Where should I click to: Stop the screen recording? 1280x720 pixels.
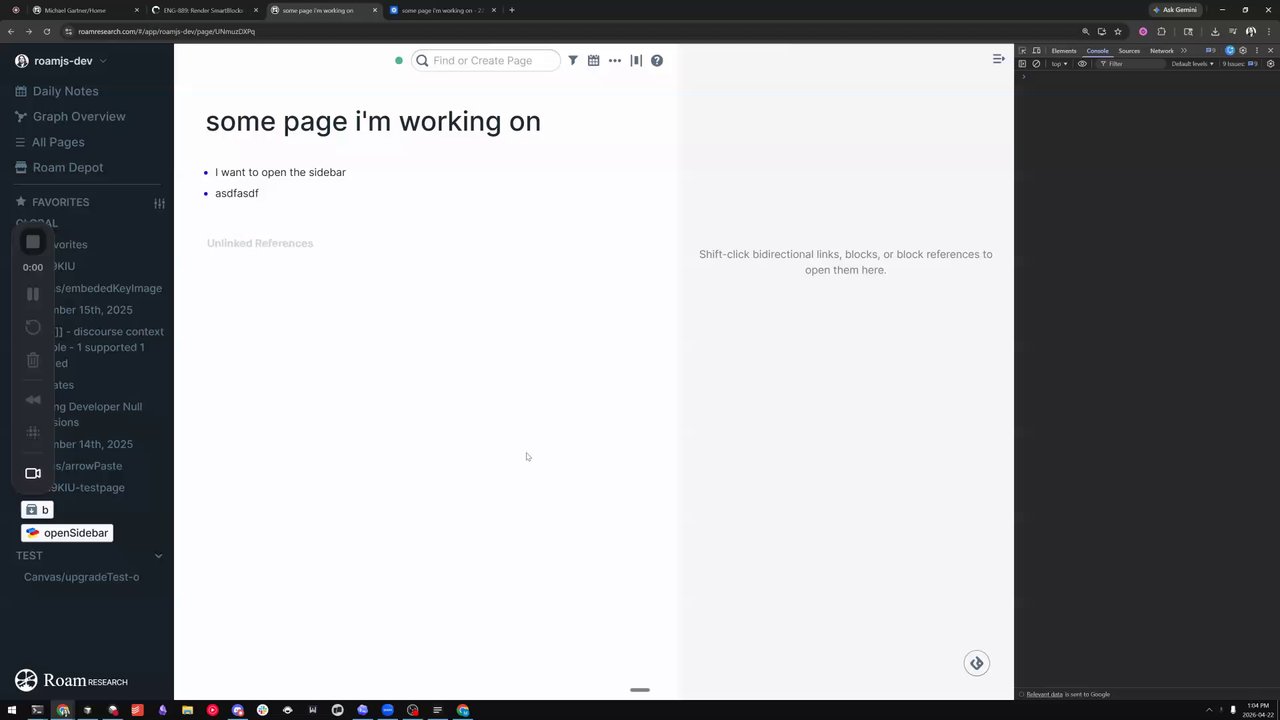(33, 242)
